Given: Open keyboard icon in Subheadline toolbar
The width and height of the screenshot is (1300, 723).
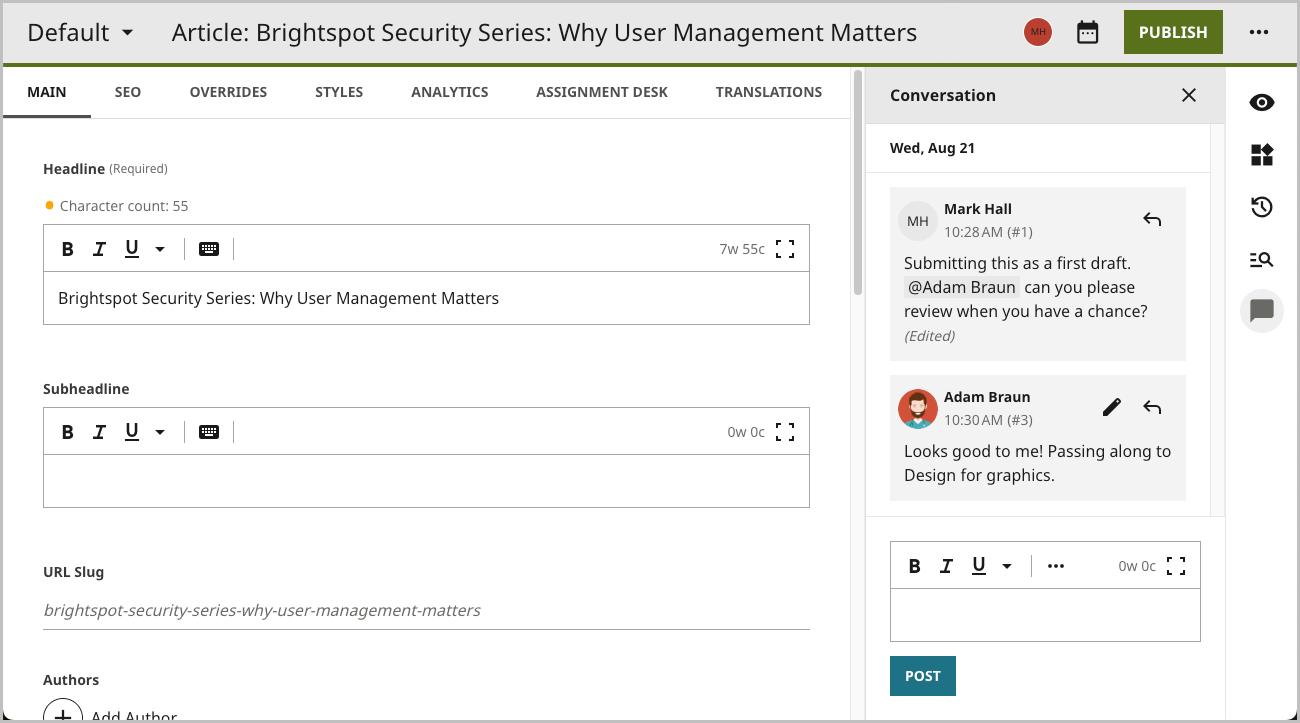Looking at the screenshot, I should coord(209,432).
